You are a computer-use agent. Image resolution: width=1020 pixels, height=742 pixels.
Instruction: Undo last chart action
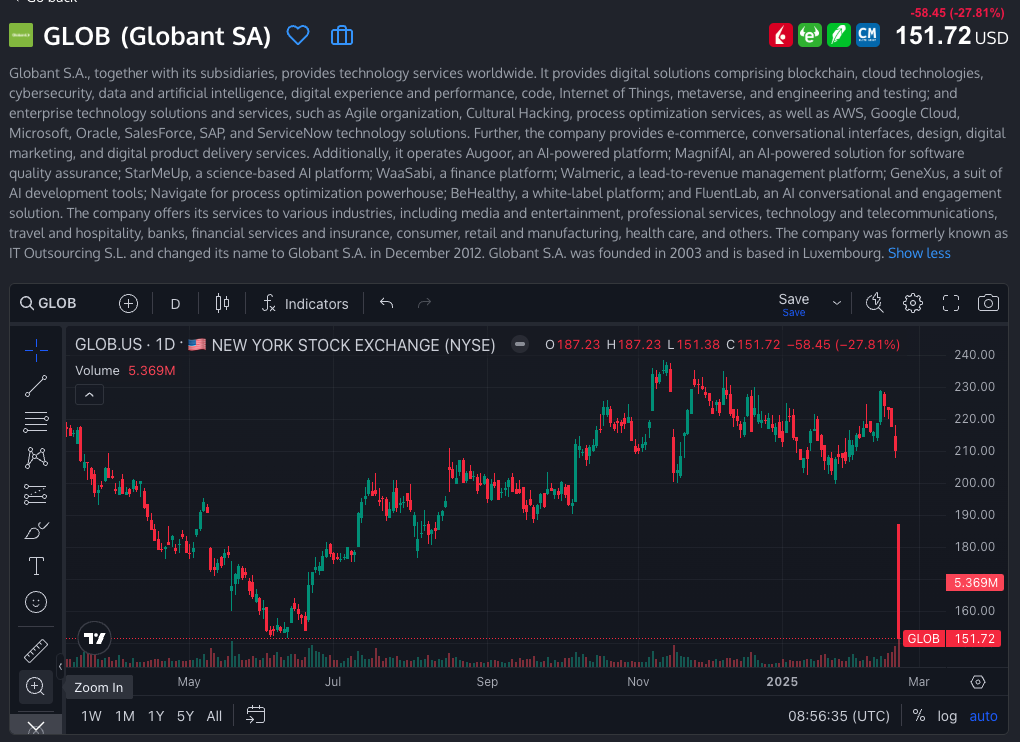[x=386, y=303]
